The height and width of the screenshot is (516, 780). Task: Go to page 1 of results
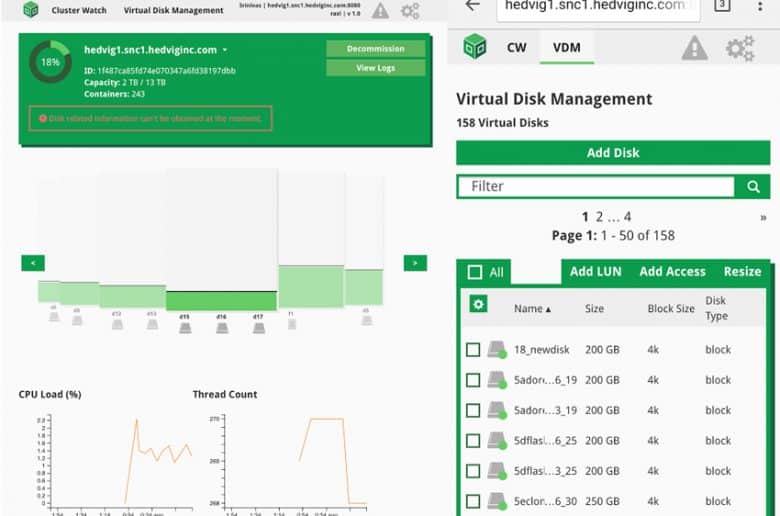point(585,217)
